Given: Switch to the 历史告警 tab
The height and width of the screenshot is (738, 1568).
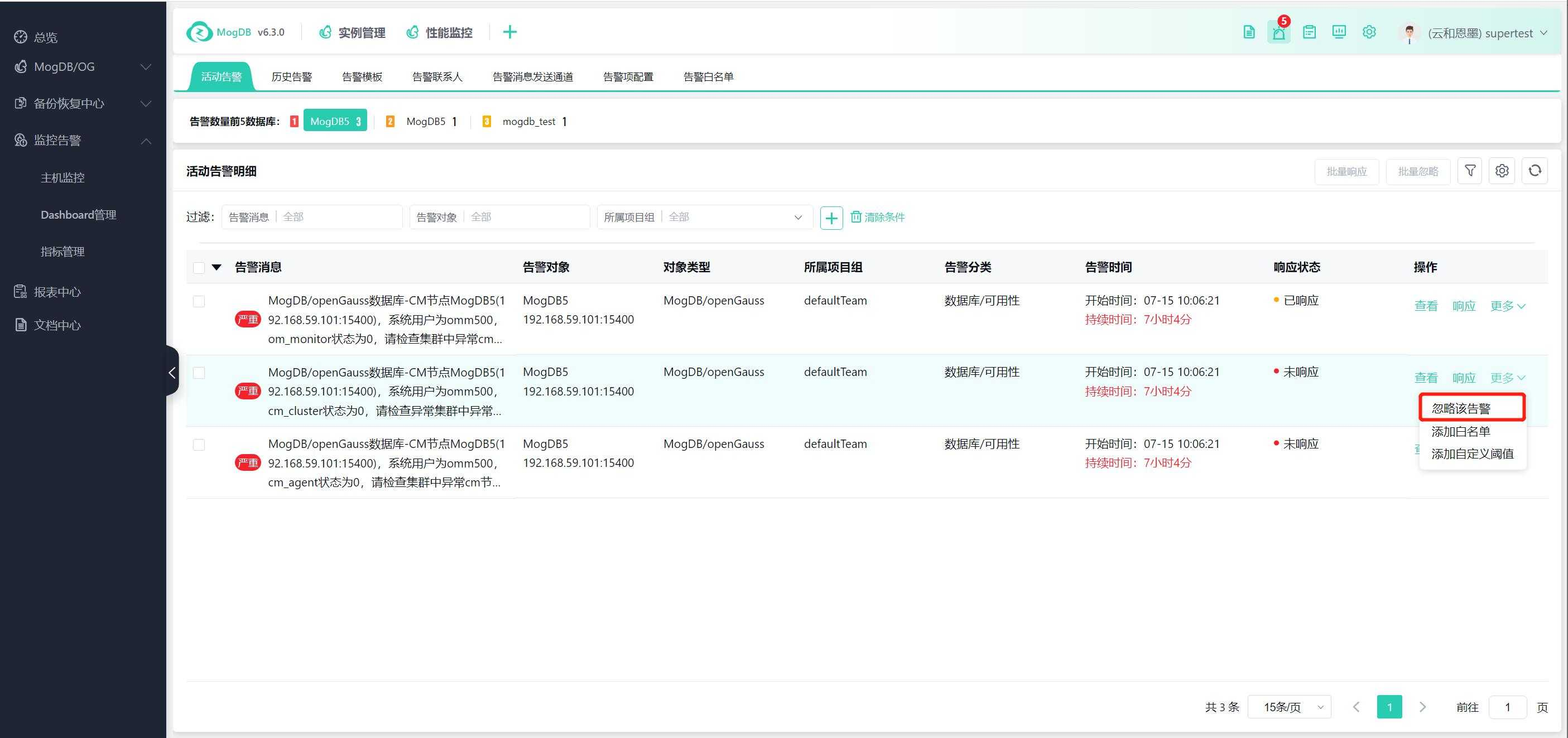Looking at the screenshot, I should click(x=292, y=76).
